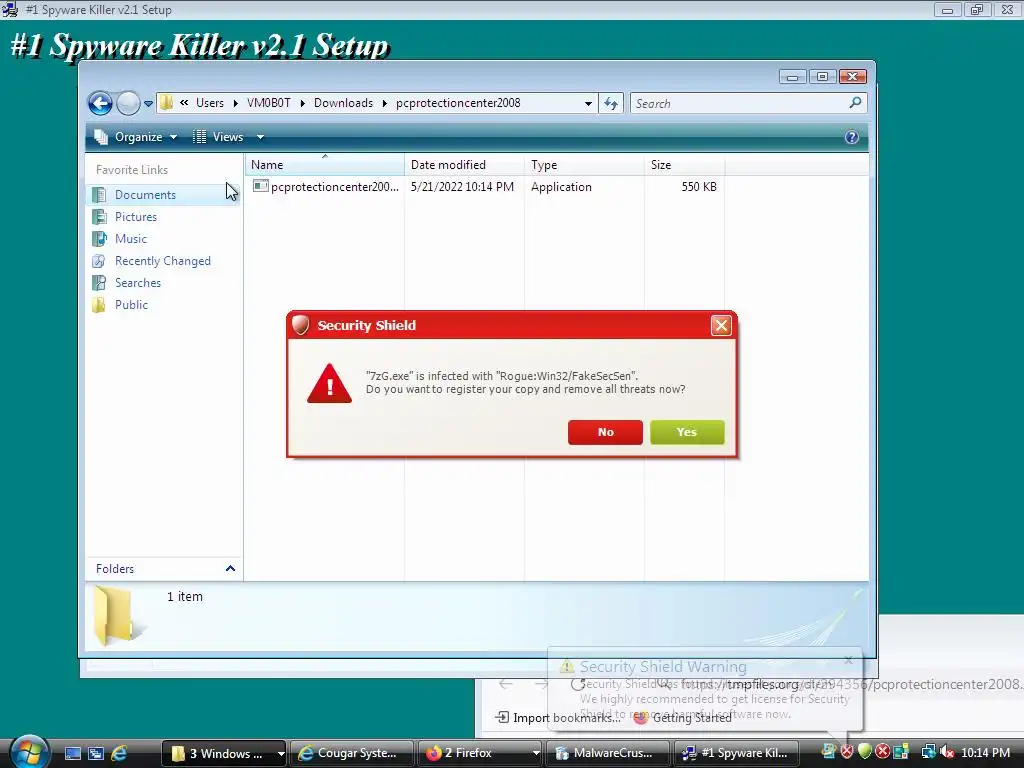Click the 10:14 PM taskbar clock
Viewport: 1024px width, 768px height.
(985, 753)
